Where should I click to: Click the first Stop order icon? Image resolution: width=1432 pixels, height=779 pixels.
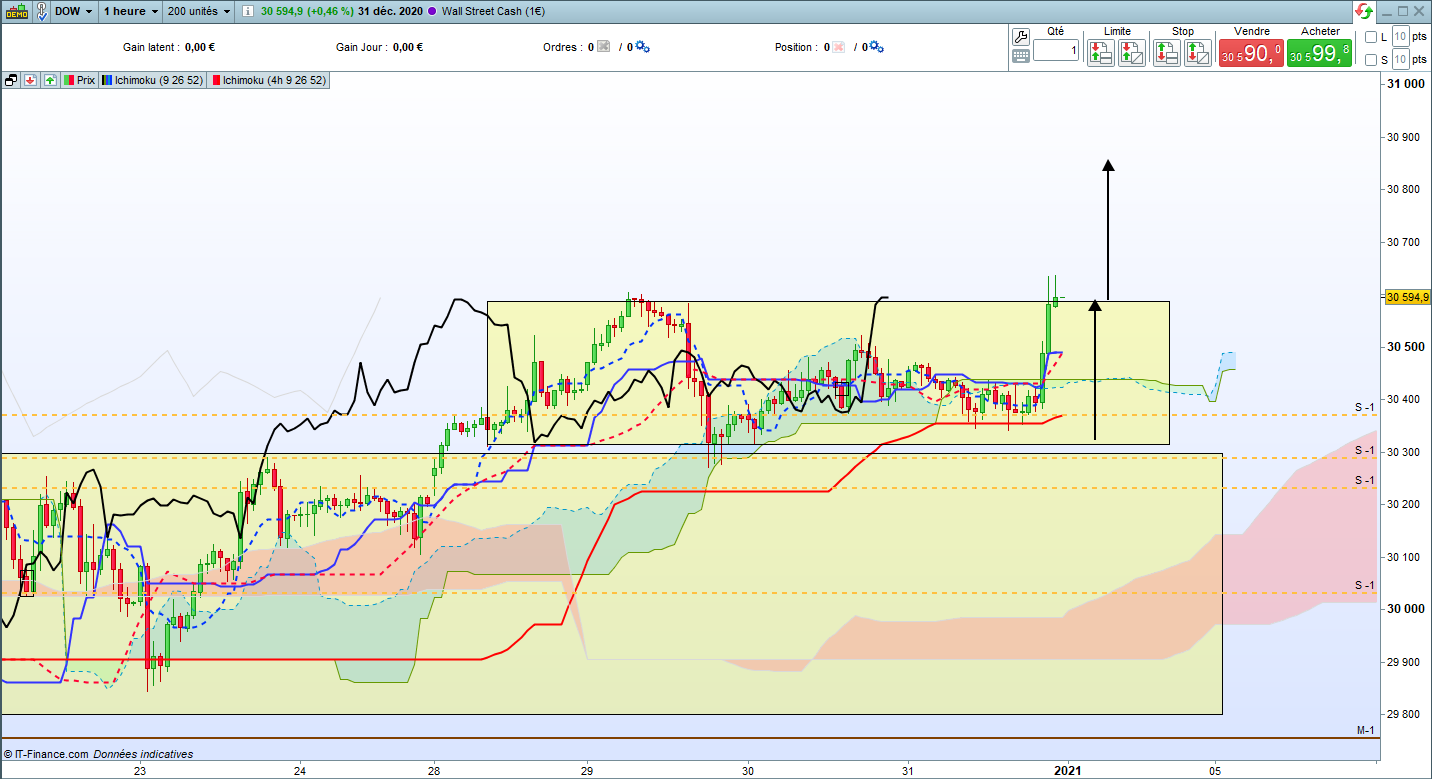point(1166,53)
